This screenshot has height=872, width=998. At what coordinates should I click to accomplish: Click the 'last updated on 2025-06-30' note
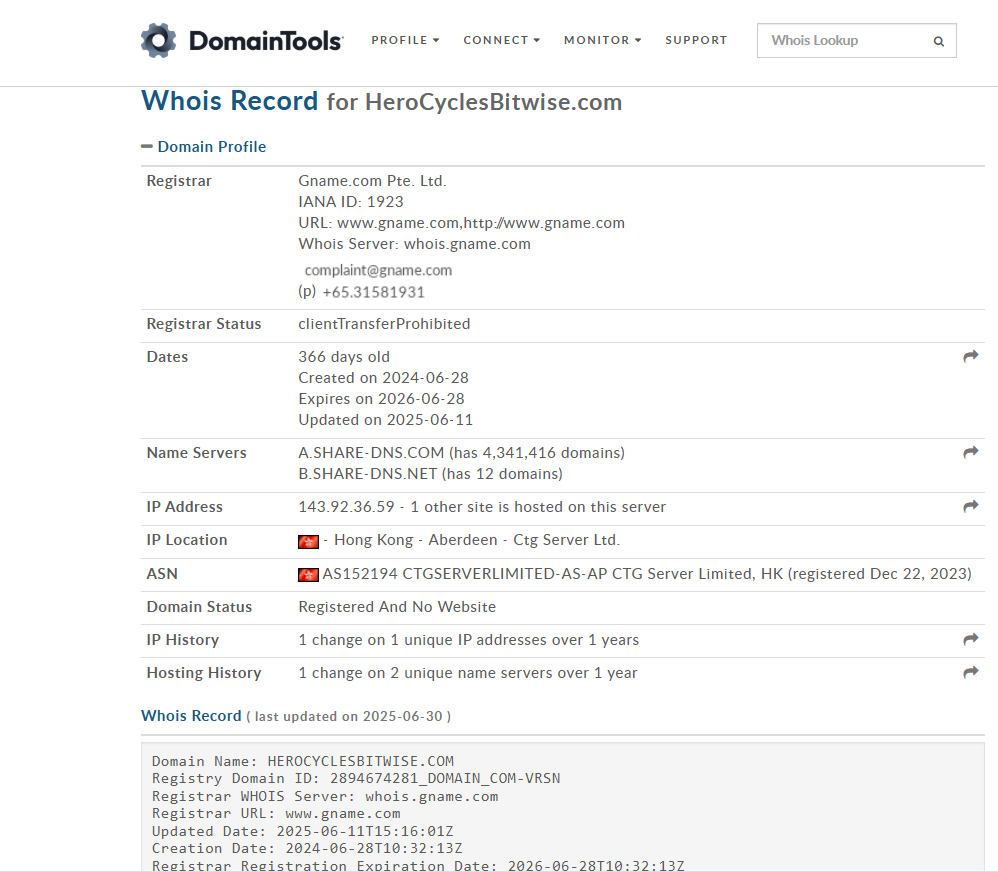pos(349,716)
